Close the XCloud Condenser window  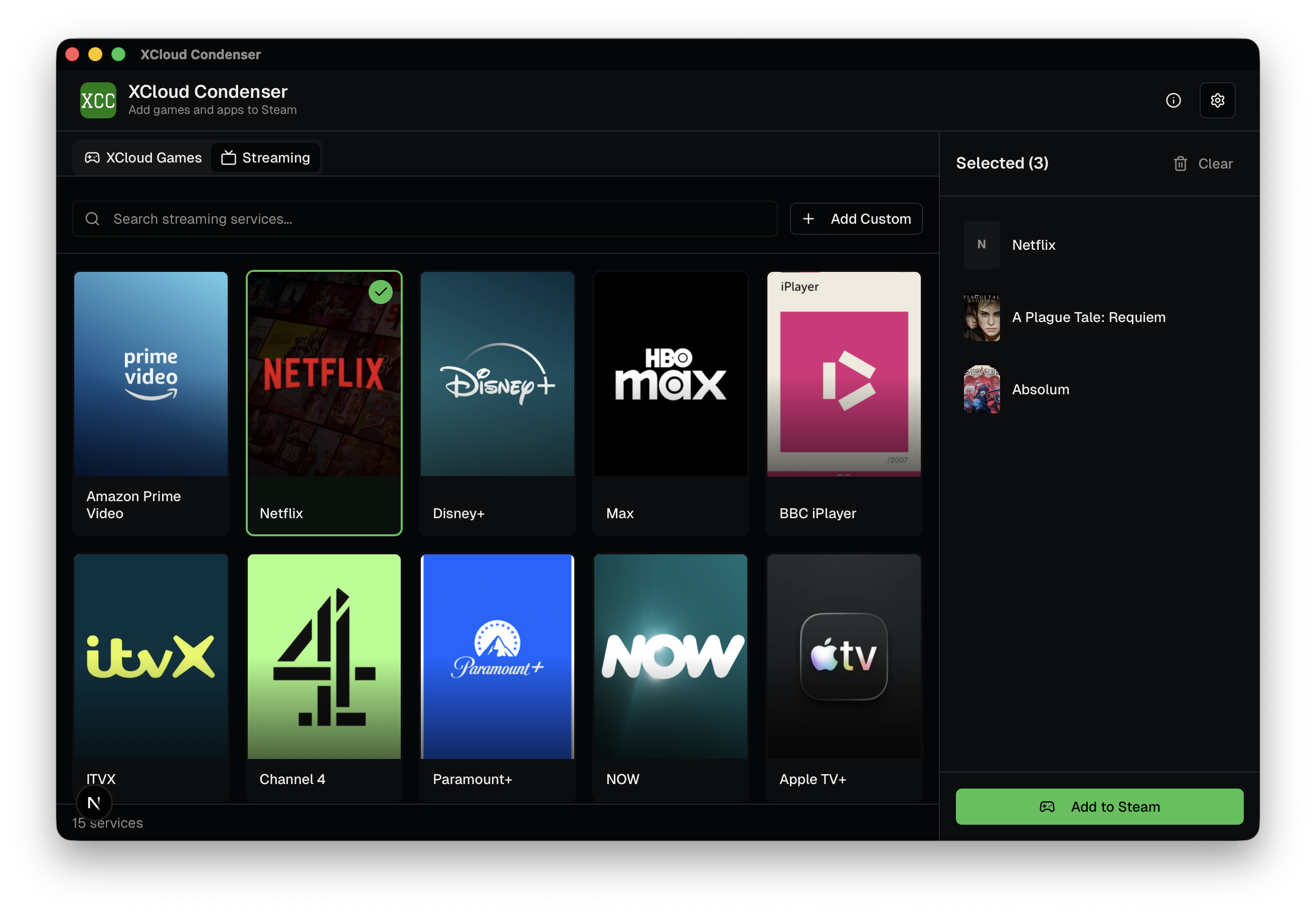[72, 55]
